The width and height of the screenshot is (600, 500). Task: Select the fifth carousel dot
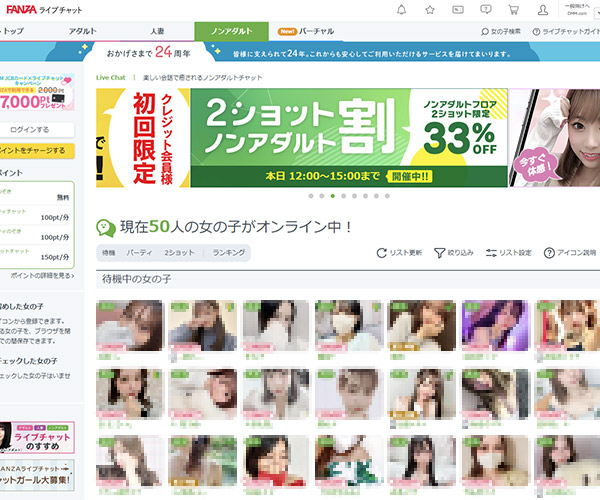pos(354,196)
